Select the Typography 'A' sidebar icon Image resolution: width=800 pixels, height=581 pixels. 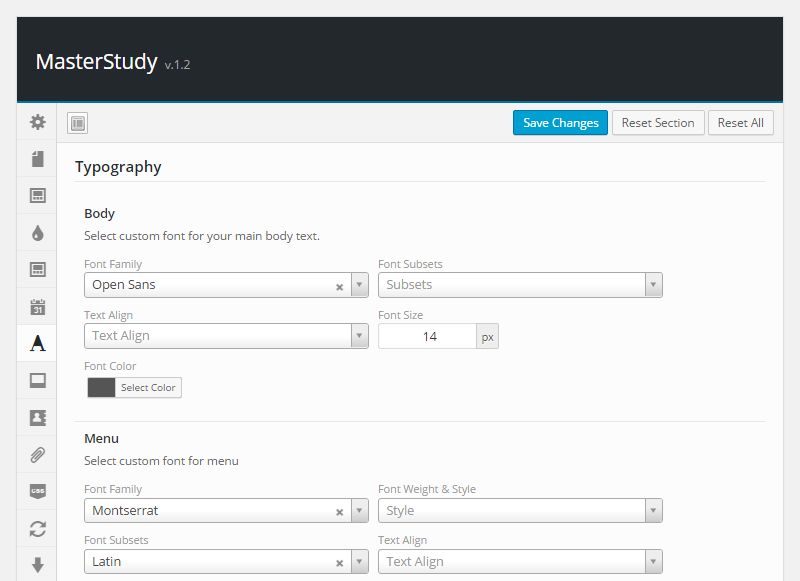tap(37, 343)
